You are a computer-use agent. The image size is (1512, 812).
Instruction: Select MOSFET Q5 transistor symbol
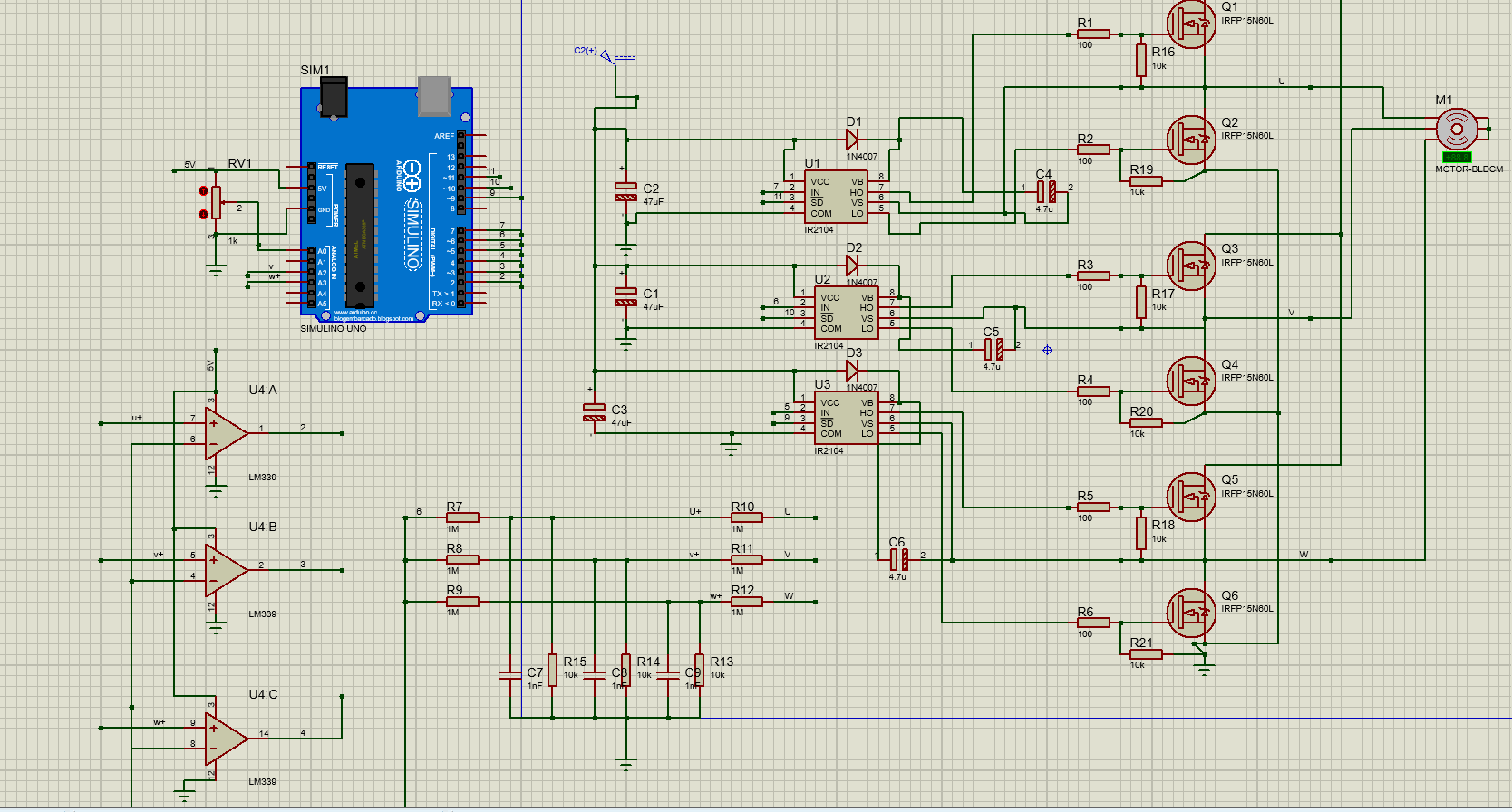pyautogui.click(x=1191, y=497)
